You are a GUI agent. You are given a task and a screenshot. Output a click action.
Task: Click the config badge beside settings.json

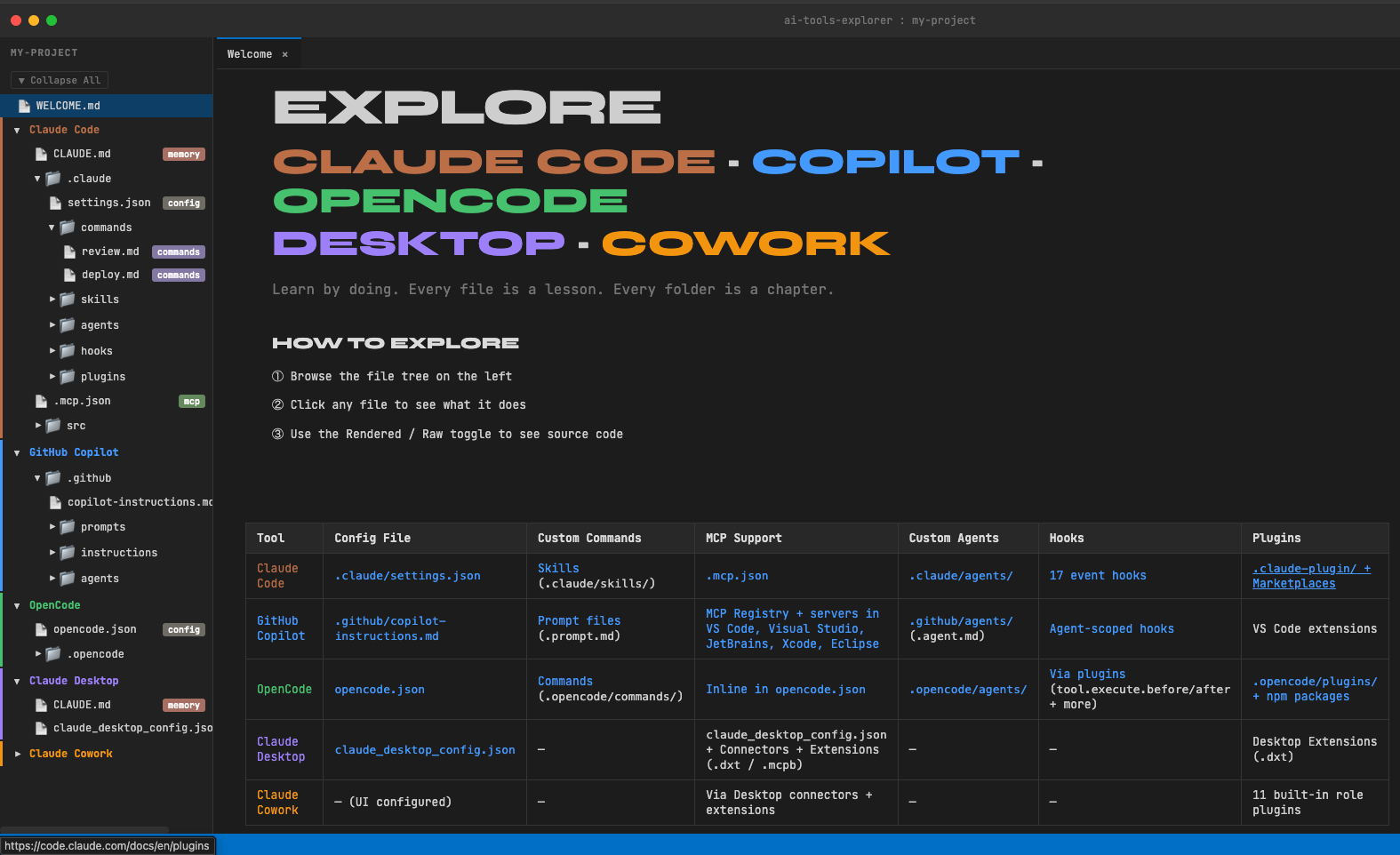184,204
